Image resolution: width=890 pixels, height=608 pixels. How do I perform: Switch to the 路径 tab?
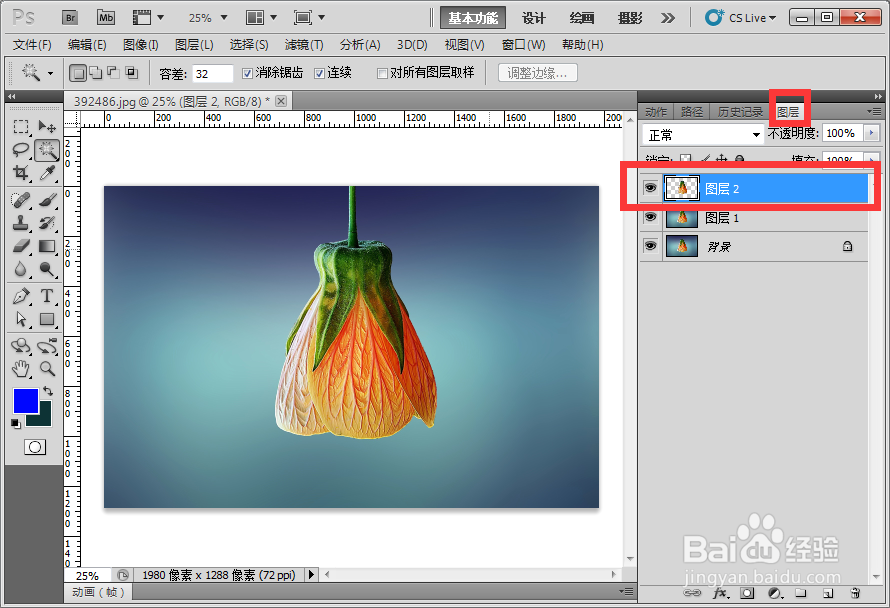pos(691,112)
